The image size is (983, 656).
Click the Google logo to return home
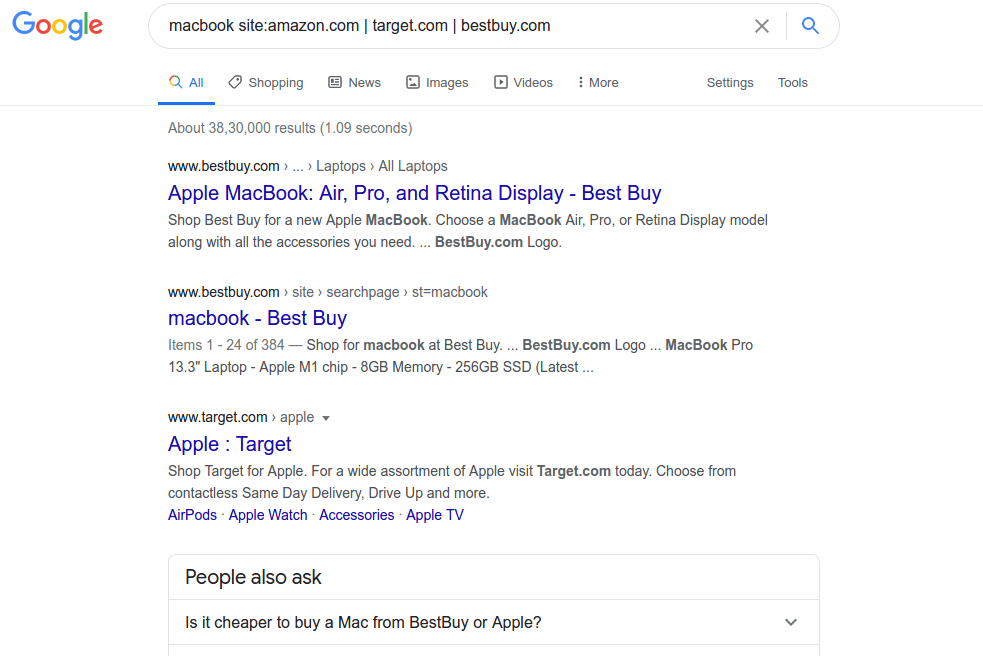coord(57,26)
